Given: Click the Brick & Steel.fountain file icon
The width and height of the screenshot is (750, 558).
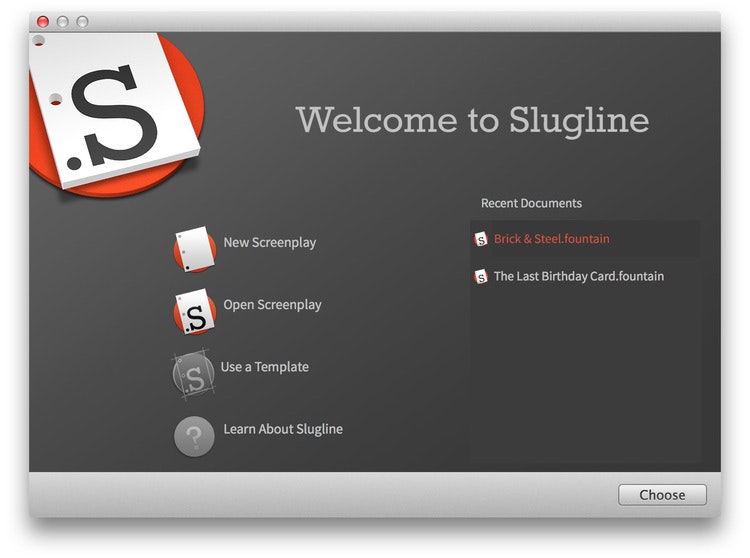Looking at the screenshot, I should click(x=481, y=239).
